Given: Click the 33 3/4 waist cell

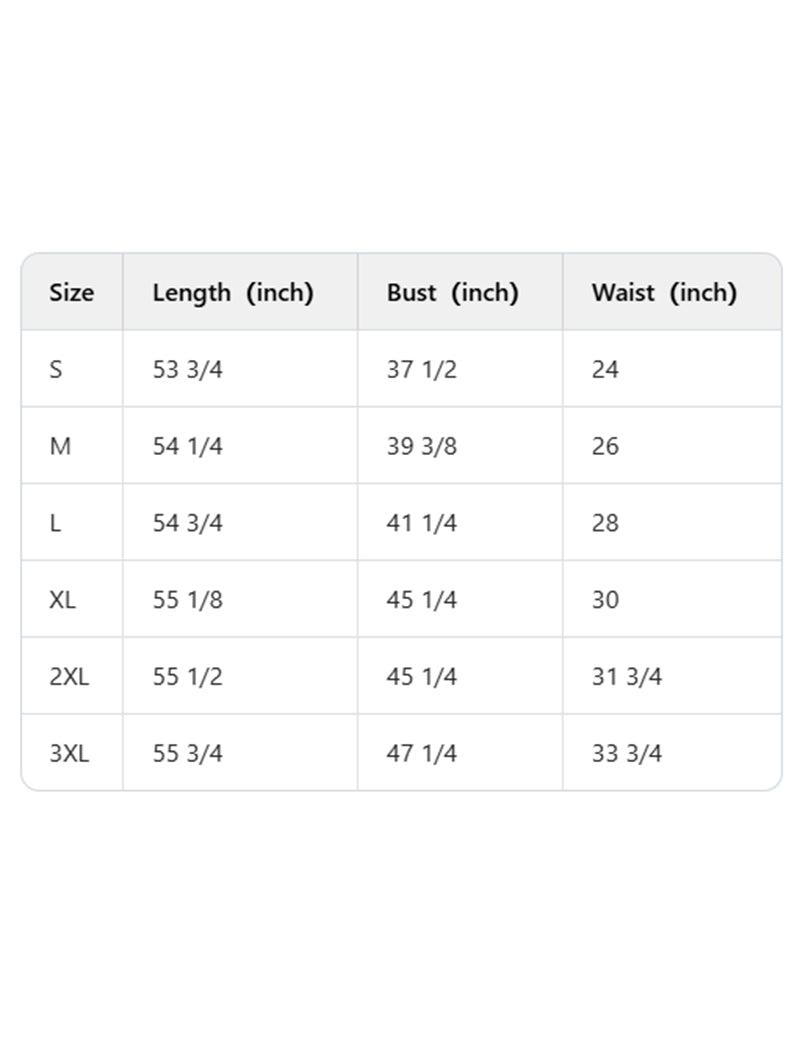Looking at the screenshot, I should pyautogui.click(x=627, y=753).
